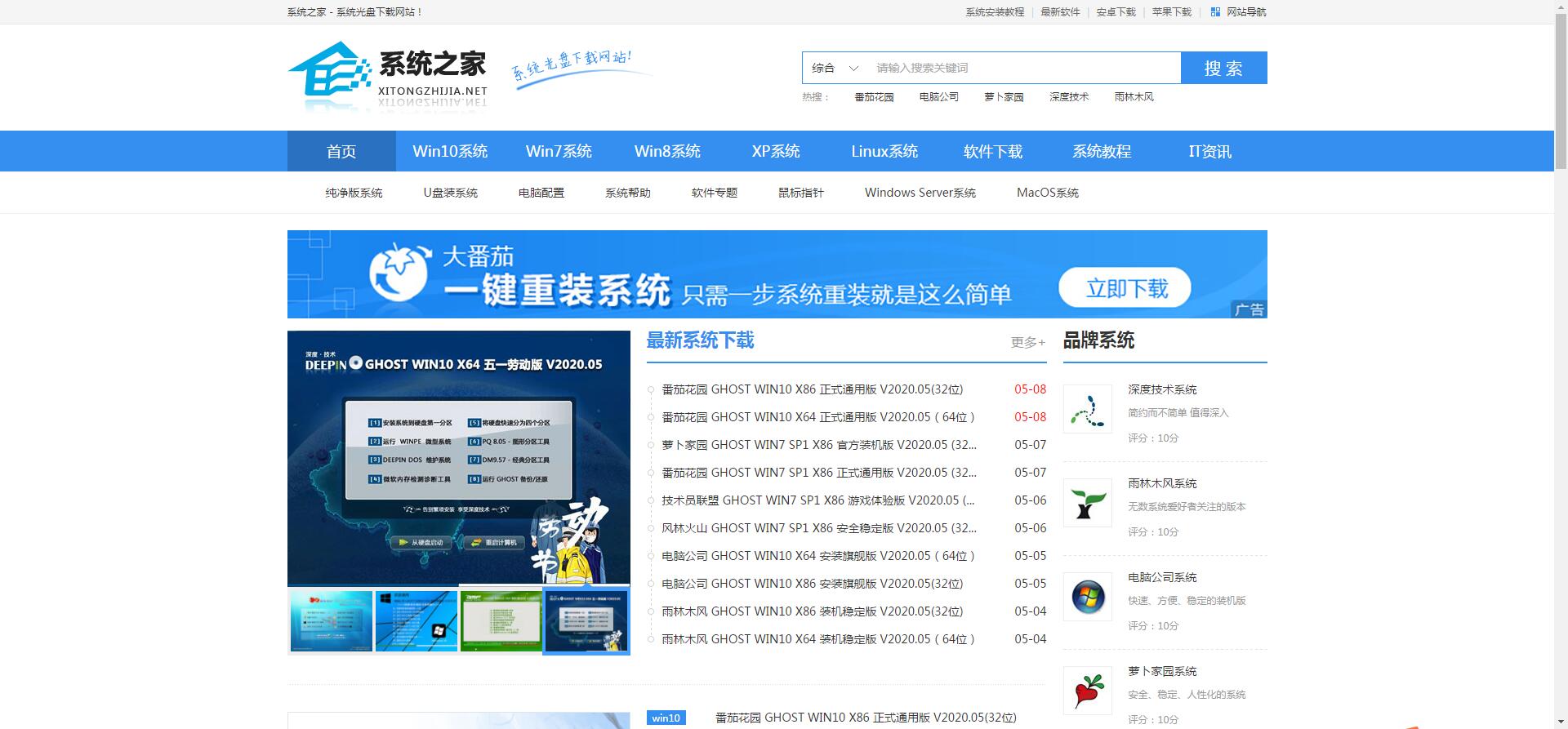Select the second Windows-logo slider thumbnail
Image resolution: width=1568 pixels, height=729 pixels.
tap(416, 621)
